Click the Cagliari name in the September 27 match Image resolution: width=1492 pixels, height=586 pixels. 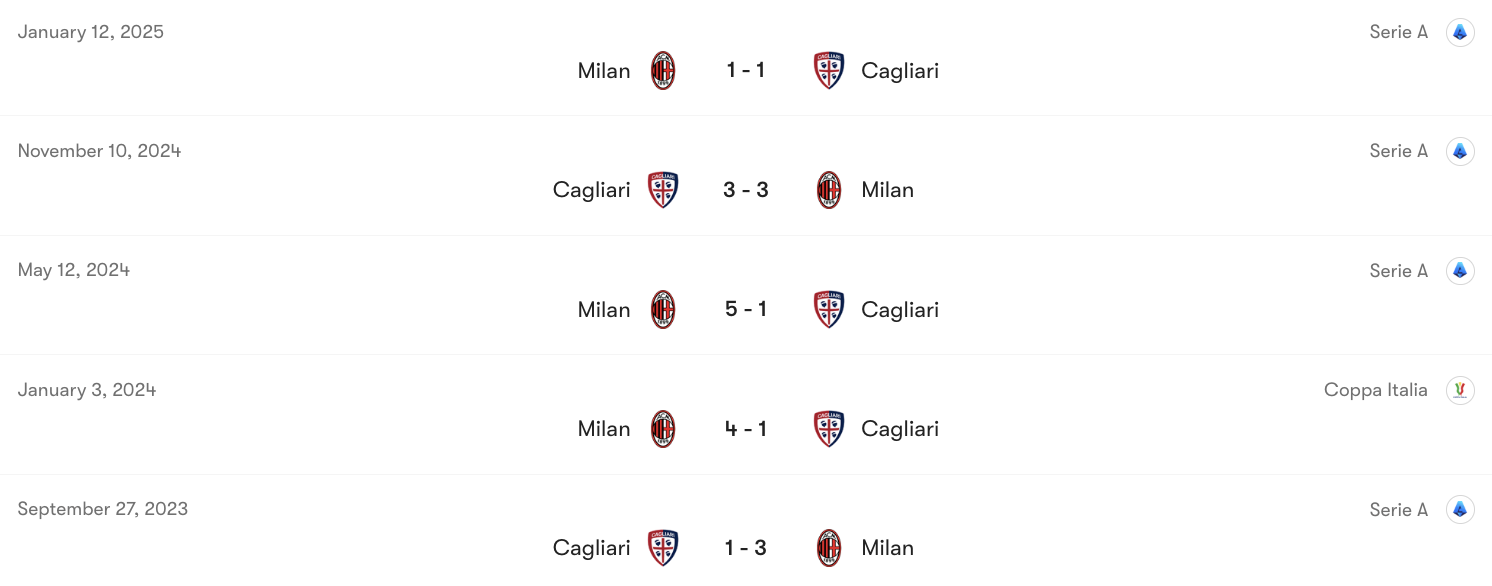pyautogui.click(x=591, y=548)
